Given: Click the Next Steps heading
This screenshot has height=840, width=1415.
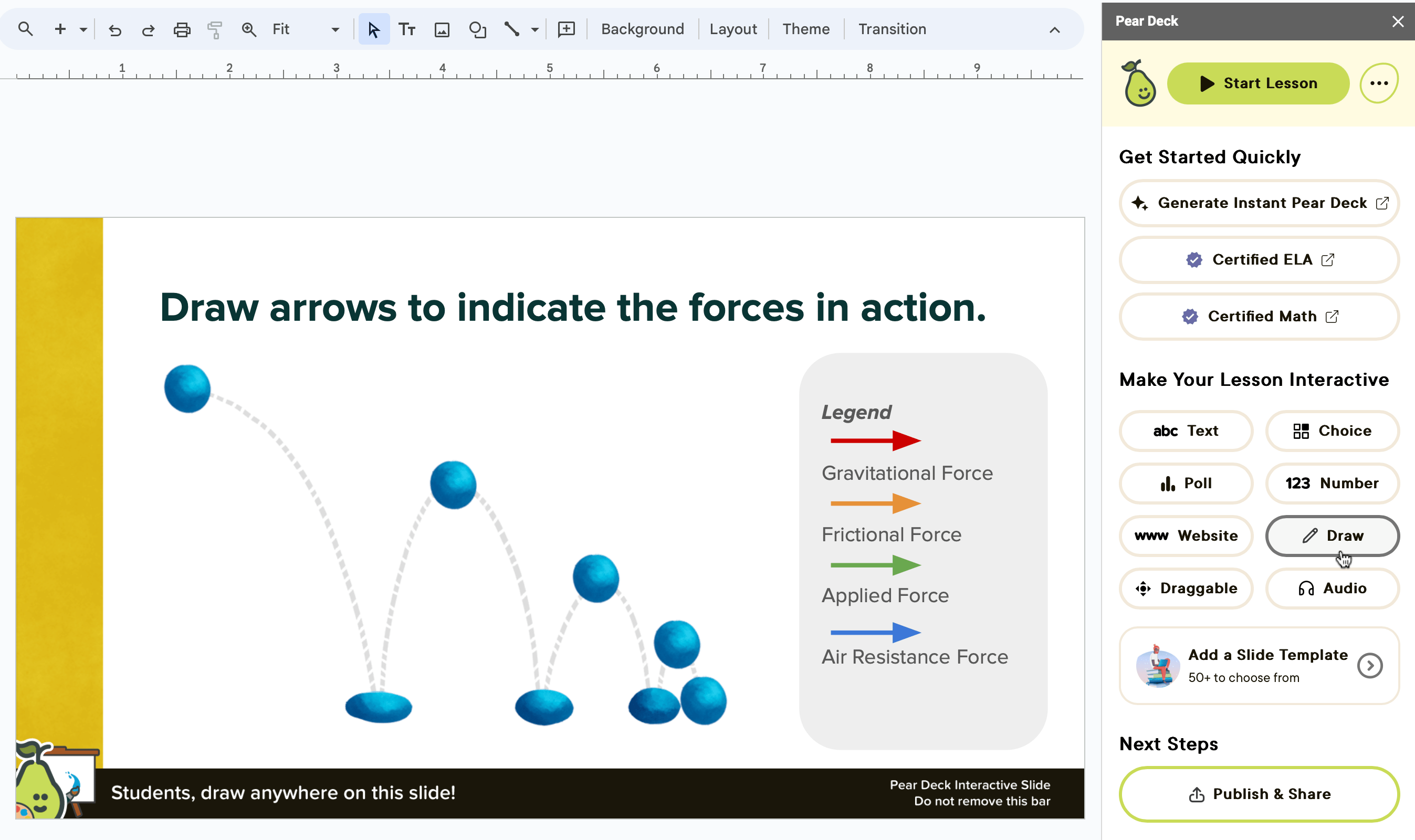Looking at the screenshot, I should pyautogui.click(x=1168, y=744).
